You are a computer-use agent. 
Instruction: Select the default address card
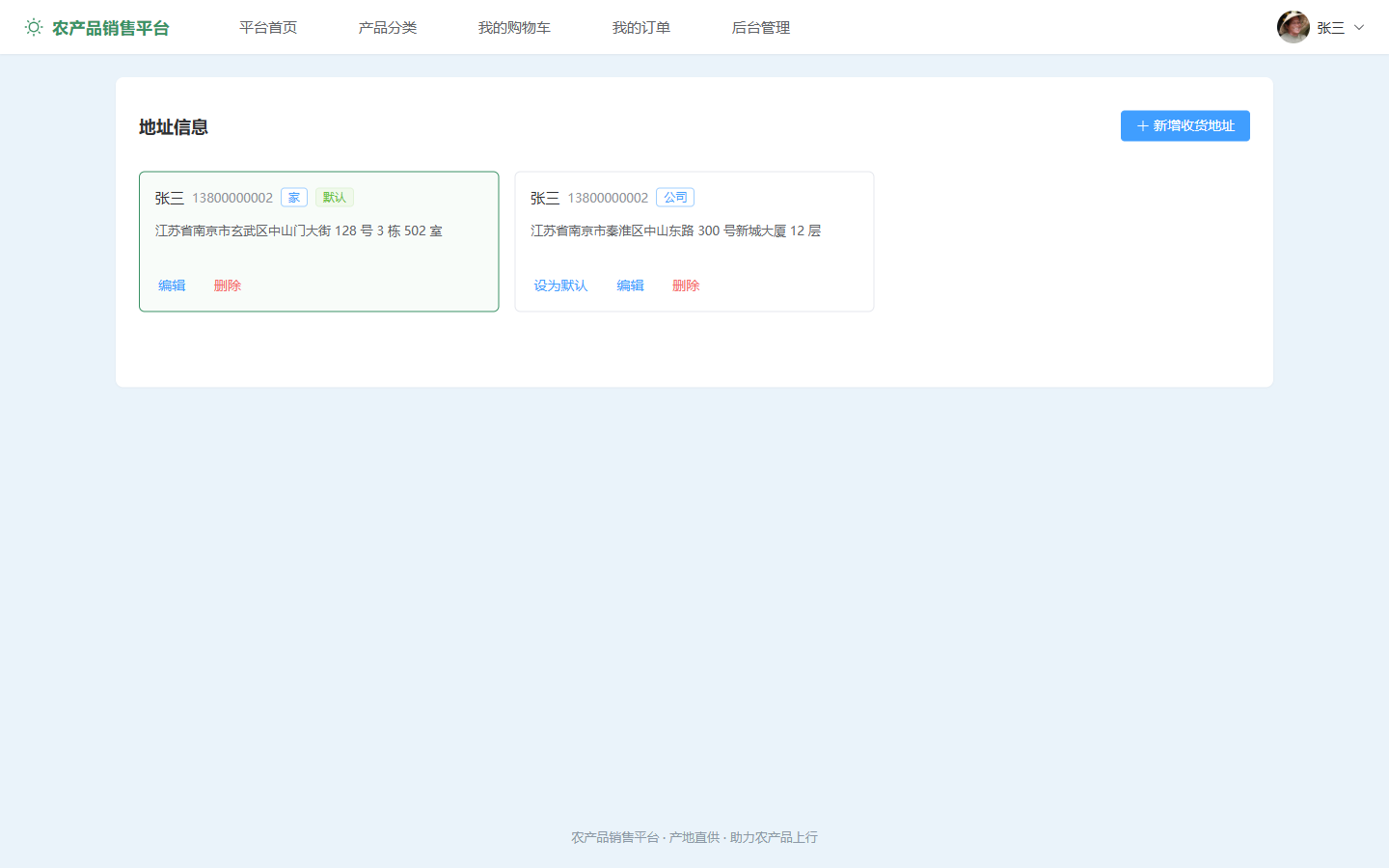[x=319, y=242]
